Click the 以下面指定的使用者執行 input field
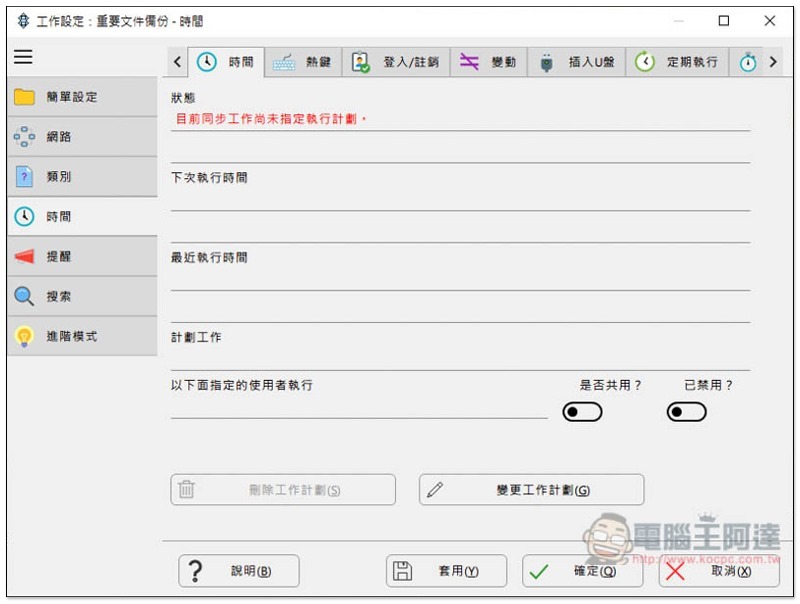The image size is (800, 604). pos(359,409)
